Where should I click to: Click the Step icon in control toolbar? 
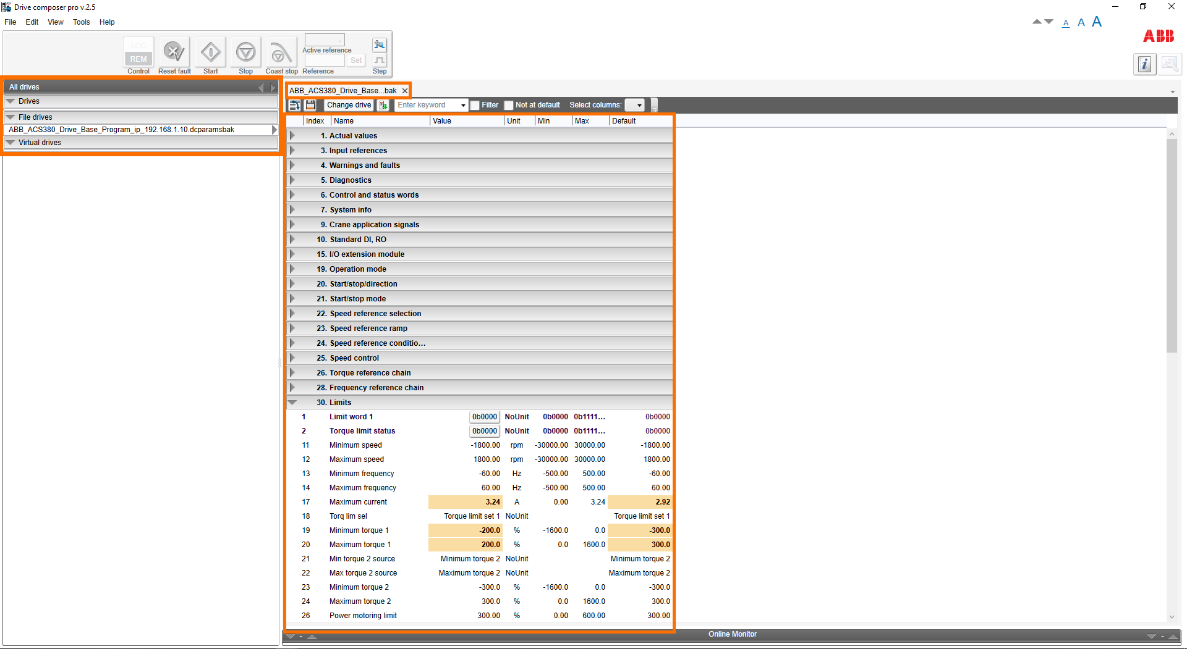(379, 60)
